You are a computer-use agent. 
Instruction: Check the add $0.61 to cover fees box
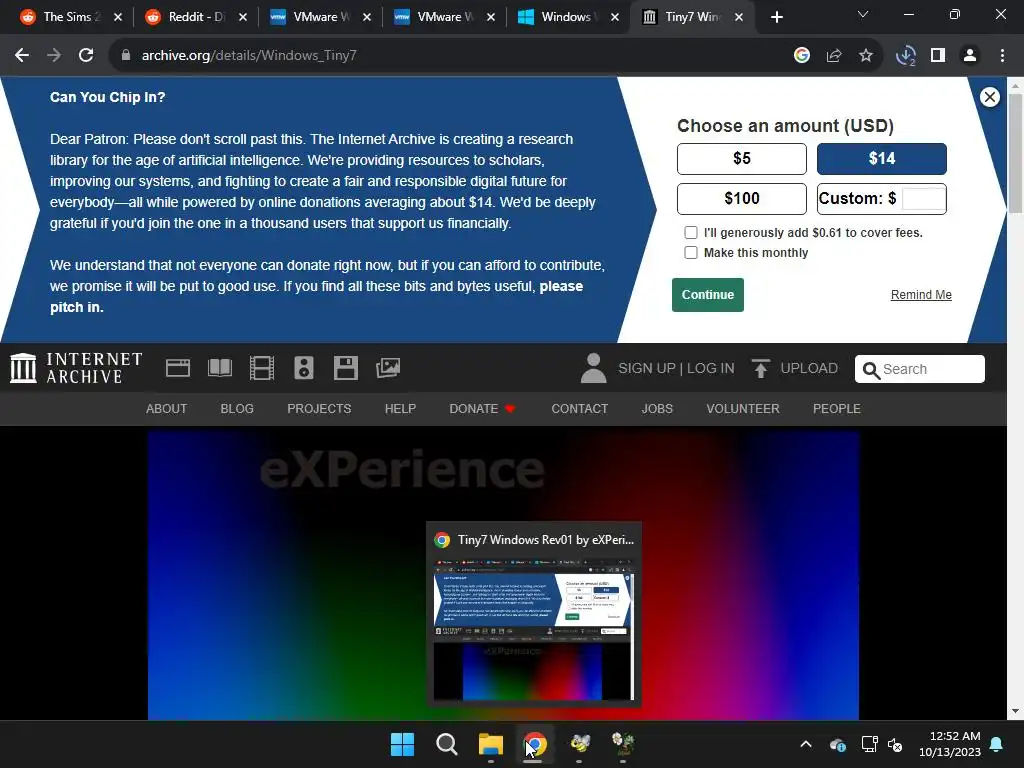pos(691,232)
